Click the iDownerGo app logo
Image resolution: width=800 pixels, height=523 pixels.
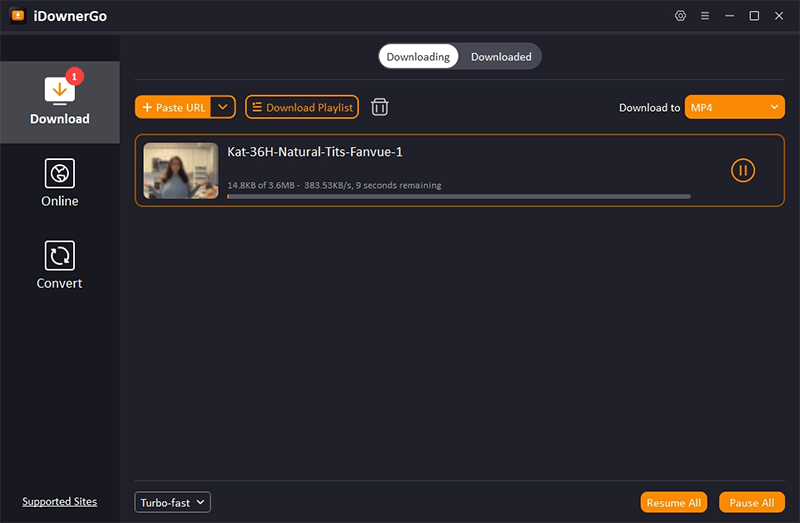pyautogui.click(x=18, y=16)
